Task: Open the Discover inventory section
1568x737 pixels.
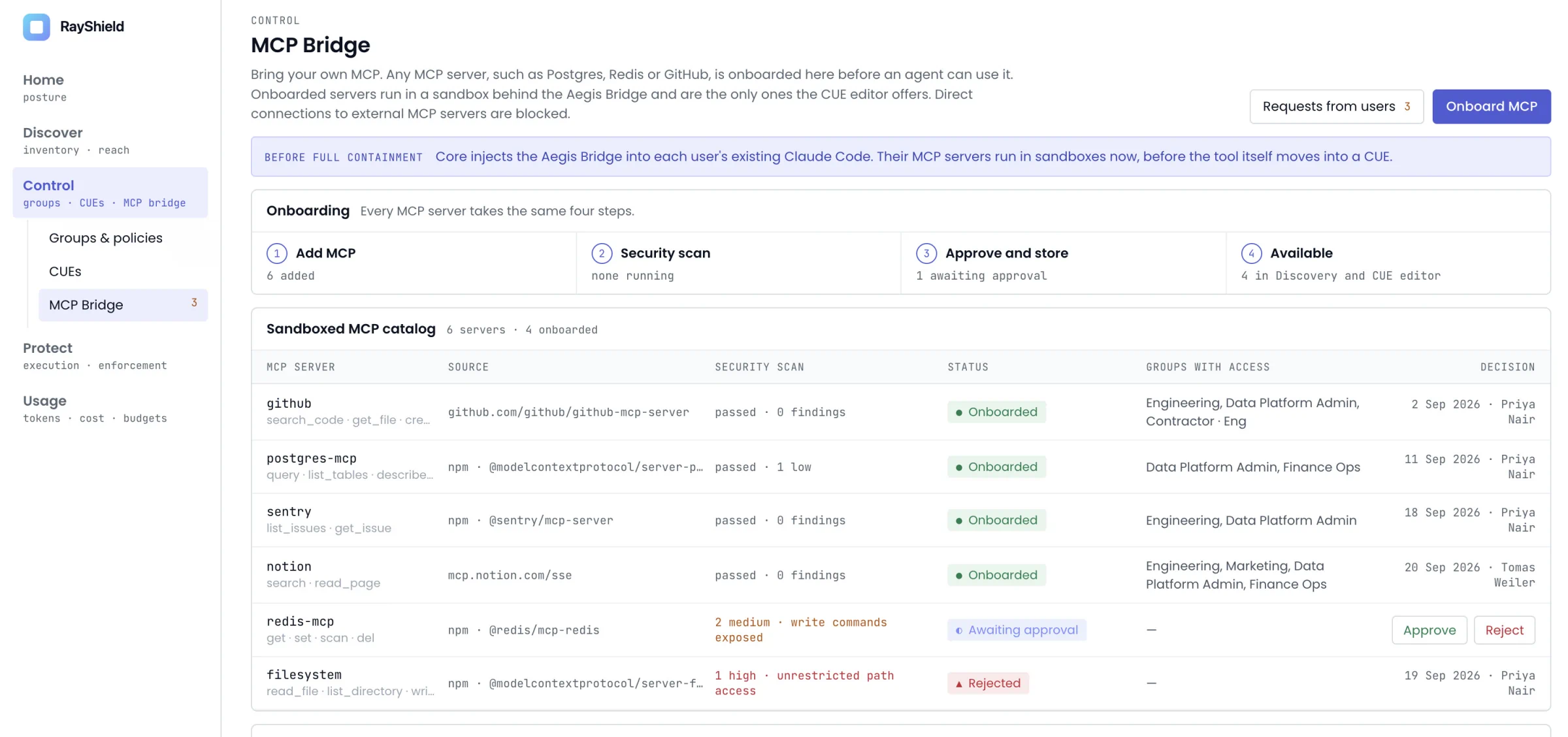Action: point(76,140)
